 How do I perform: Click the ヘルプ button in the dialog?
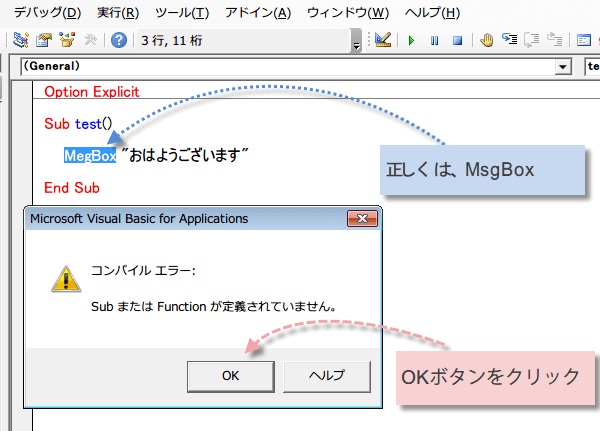click(x=327, y=376)
